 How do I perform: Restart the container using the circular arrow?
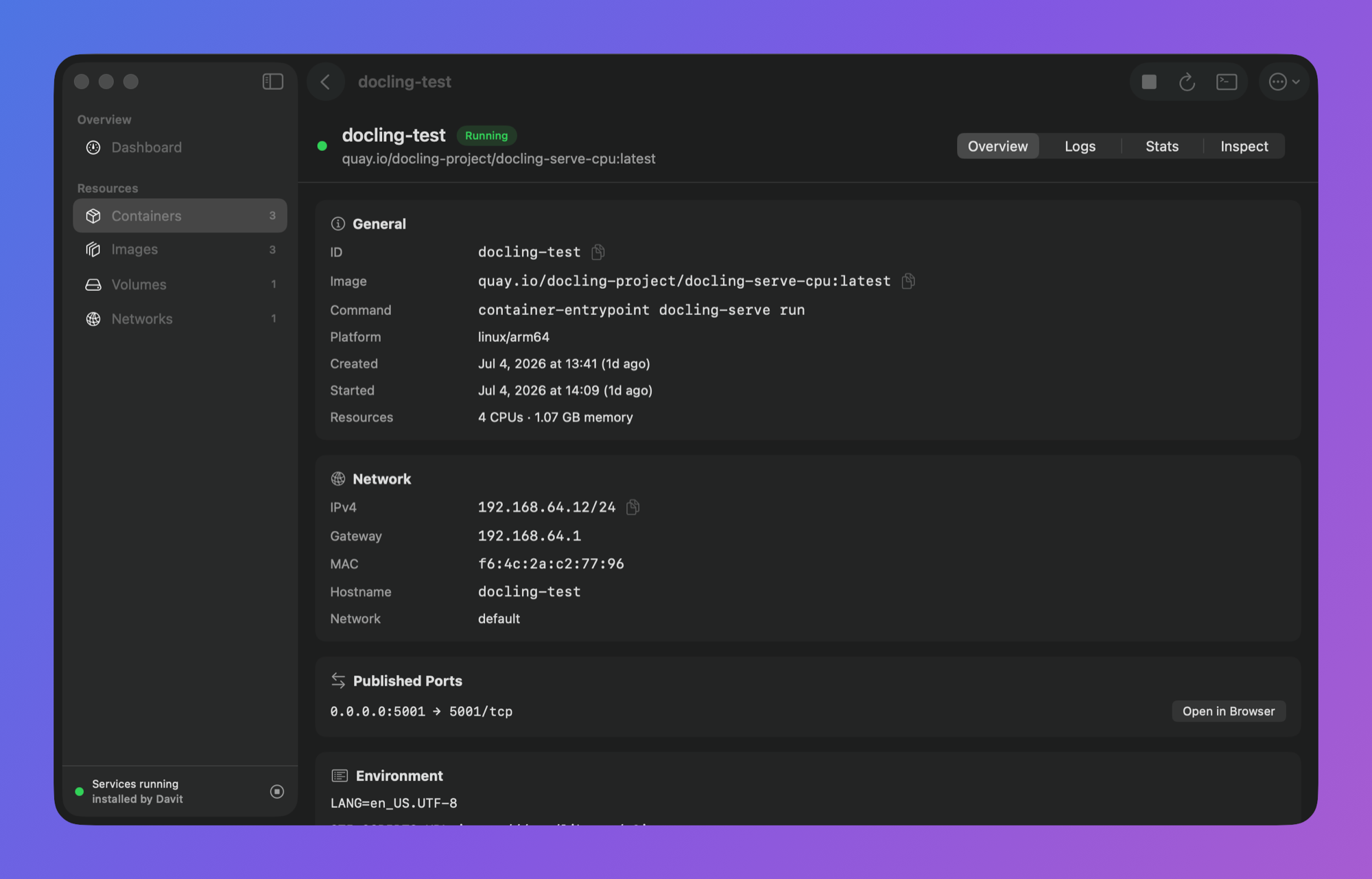coord(1187,82)
